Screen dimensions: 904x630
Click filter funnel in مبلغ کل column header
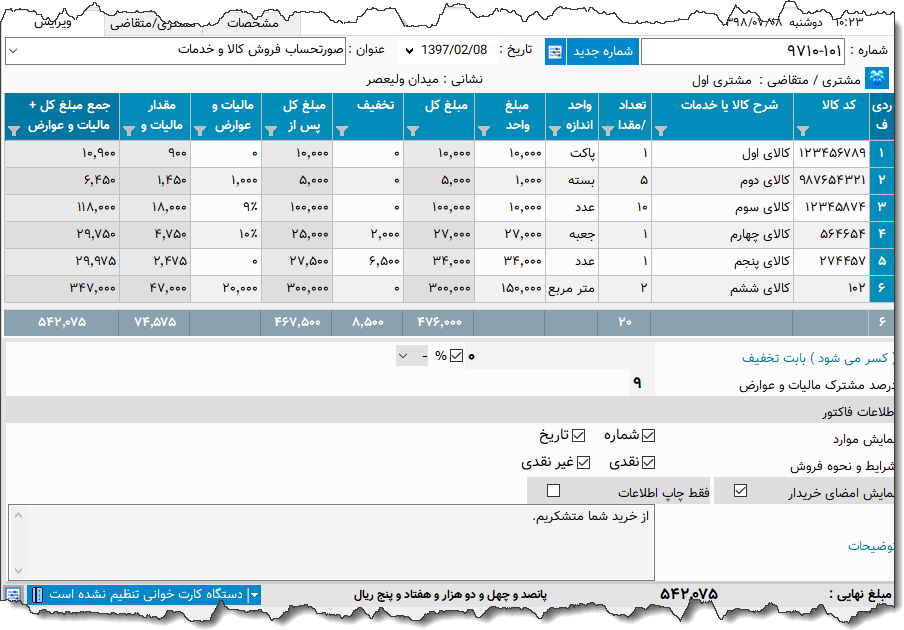[x=412, y=130]
